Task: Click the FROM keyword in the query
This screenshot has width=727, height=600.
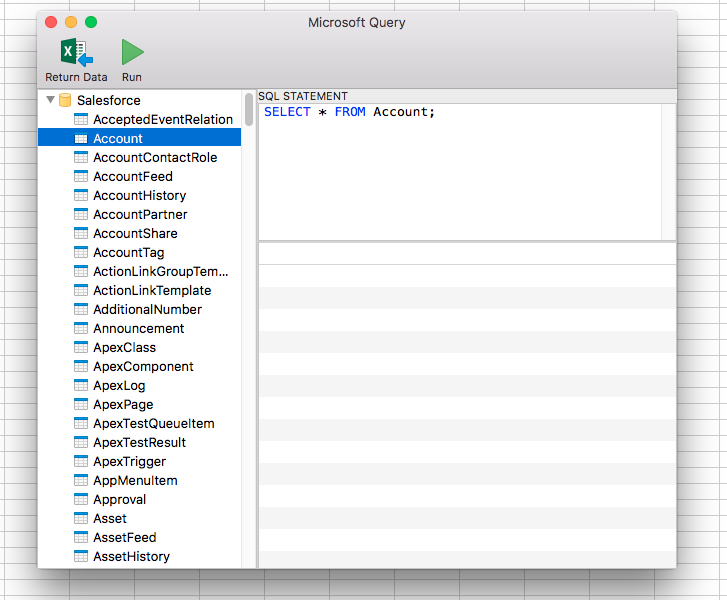Action: pyautogui.click(x=350, y=112)
